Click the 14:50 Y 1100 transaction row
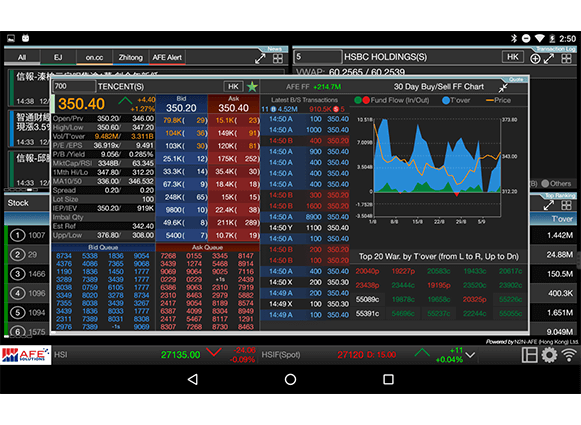 305,228
